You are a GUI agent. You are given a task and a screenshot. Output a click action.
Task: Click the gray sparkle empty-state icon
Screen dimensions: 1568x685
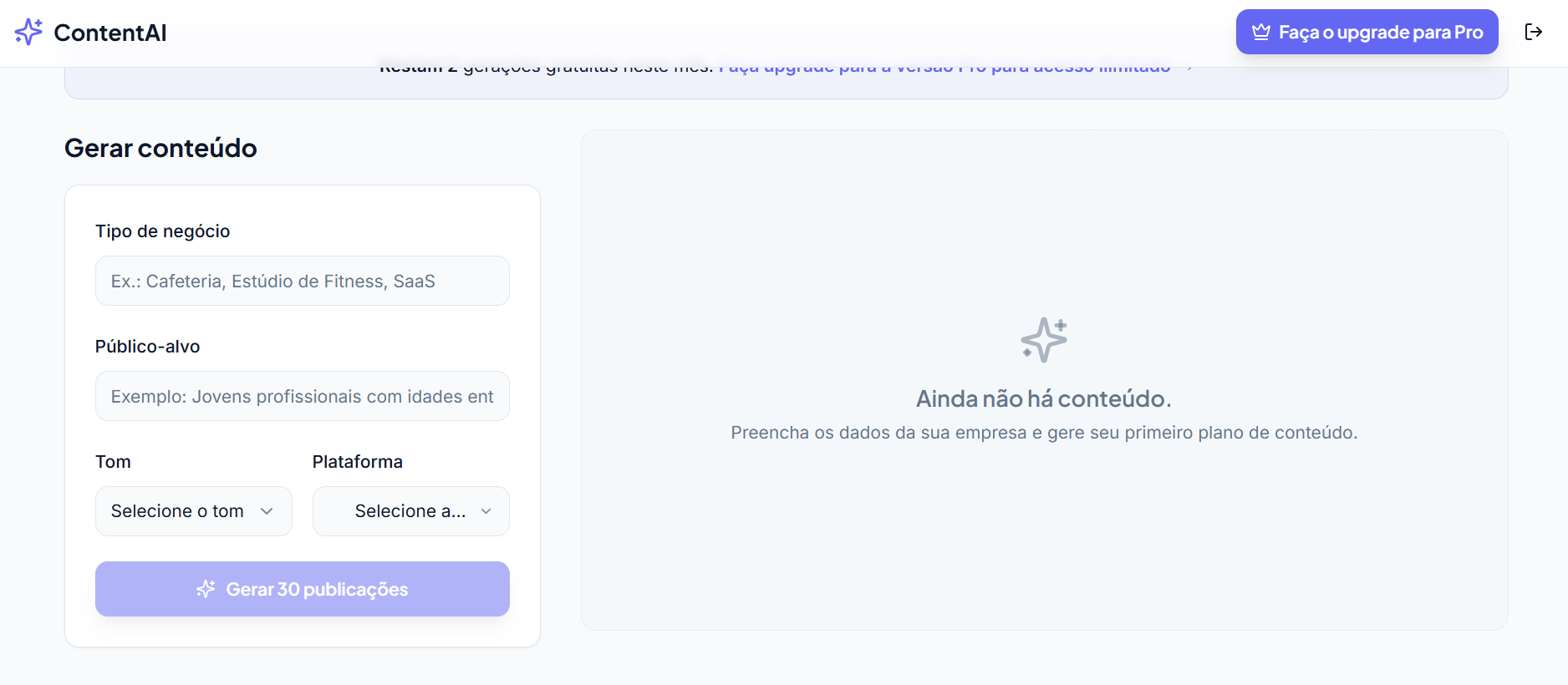[x=1044, y=340]
